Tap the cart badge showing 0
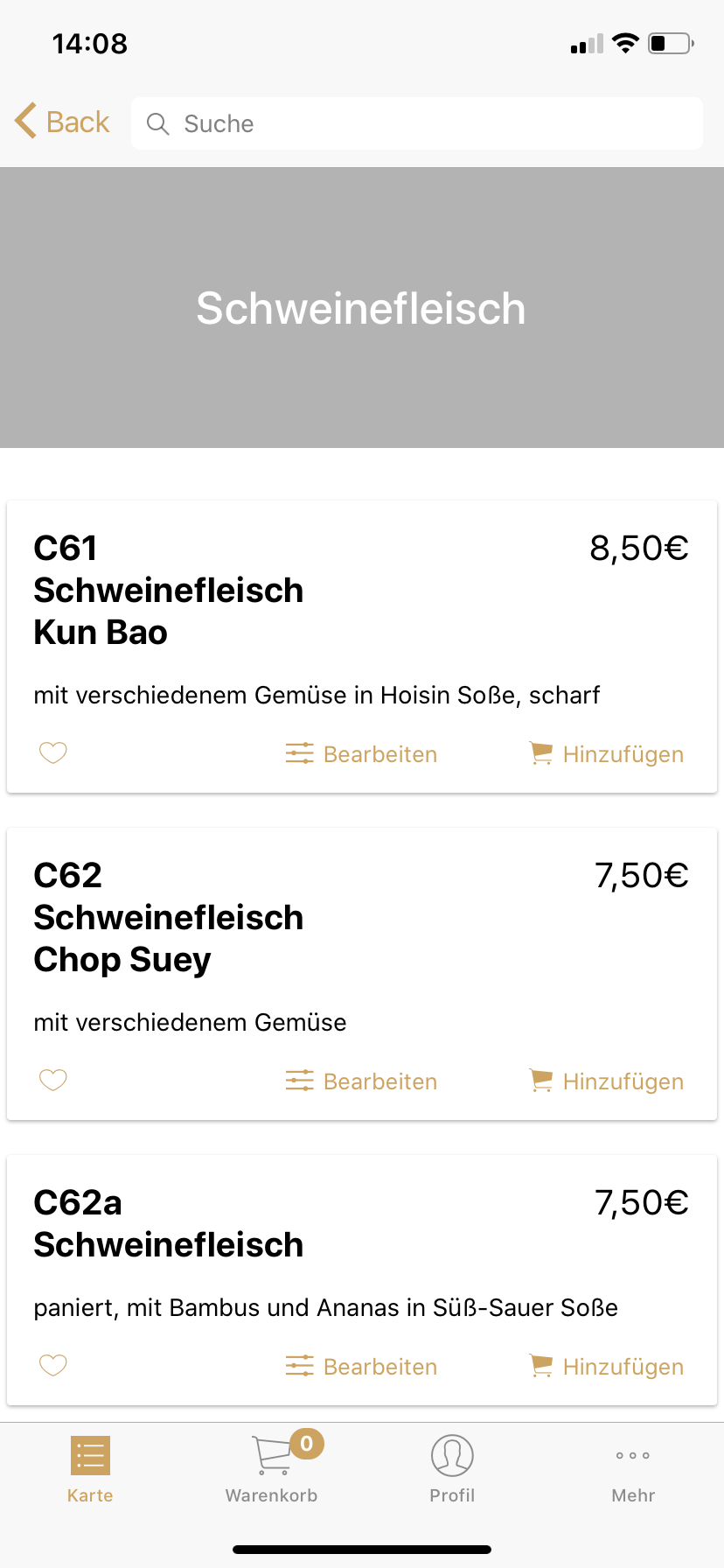The width and height of the screenshot is (724, 1568). pos(307,1444)
